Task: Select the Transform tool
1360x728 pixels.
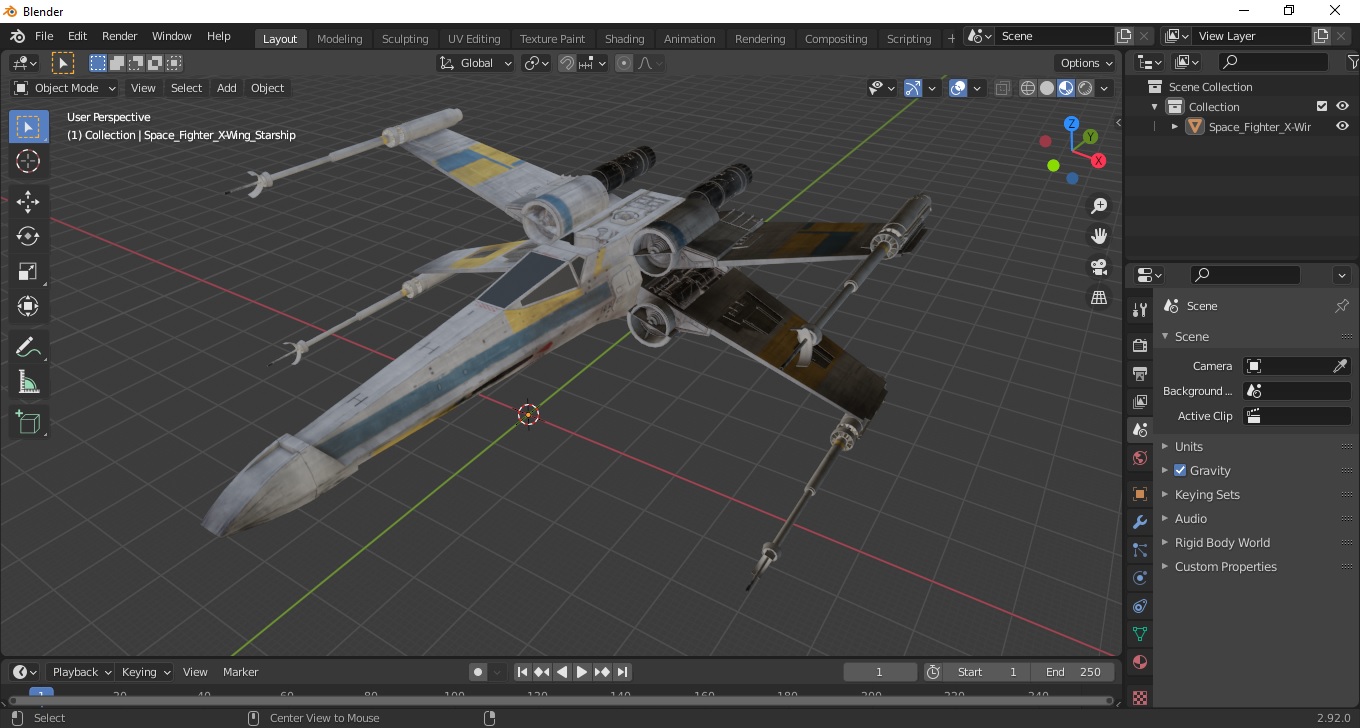Action: tap(28, 306)
